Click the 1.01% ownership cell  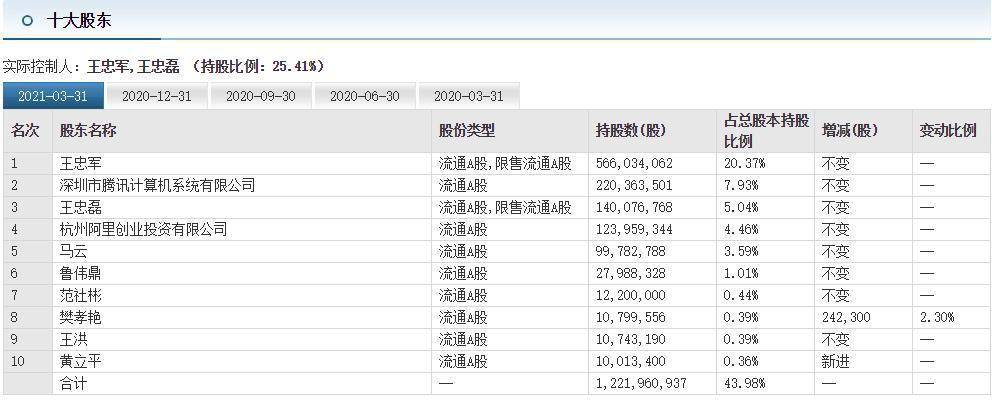pos(741,273)
